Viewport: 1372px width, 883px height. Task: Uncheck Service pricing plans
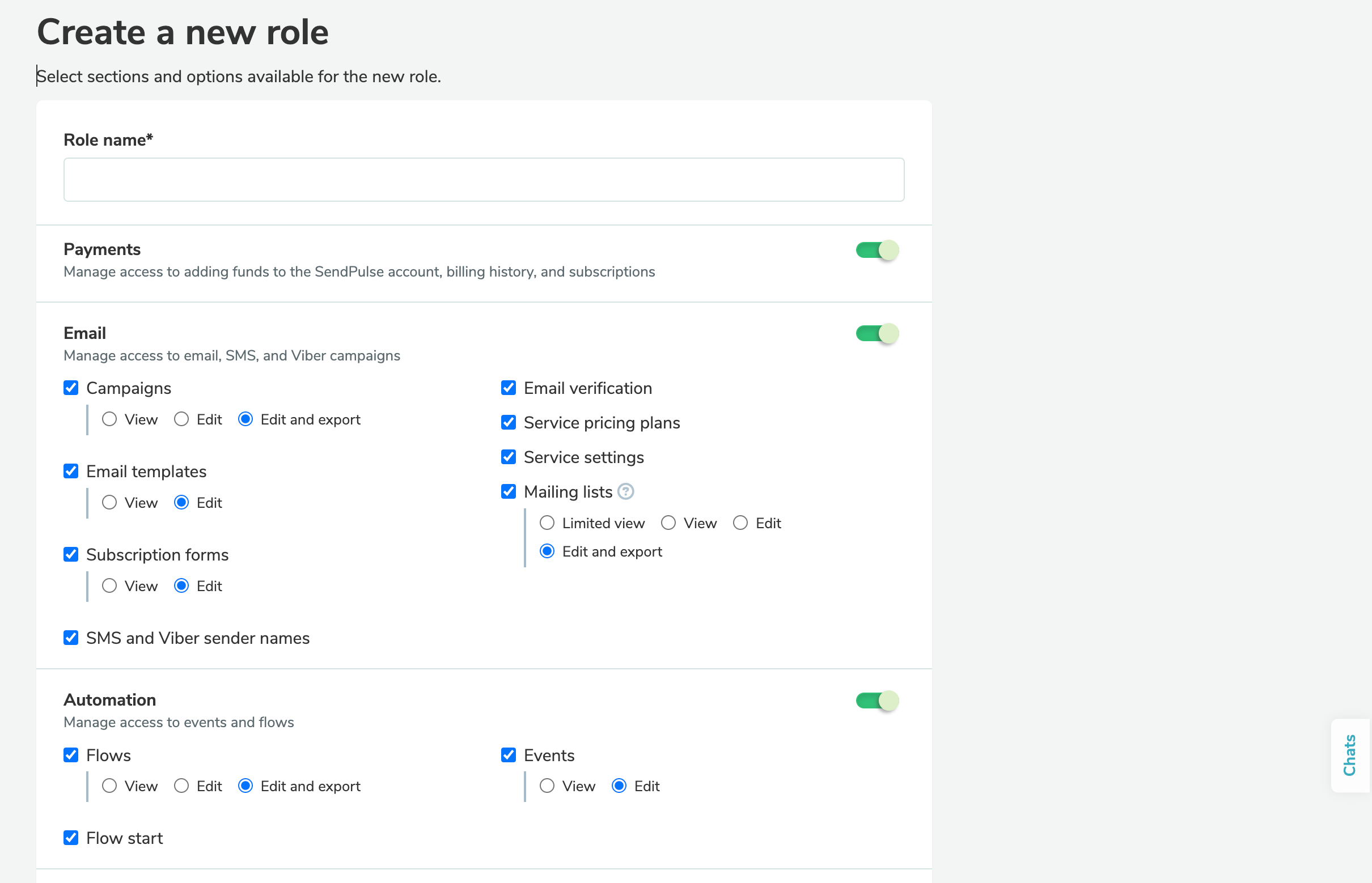coord(508,423)
